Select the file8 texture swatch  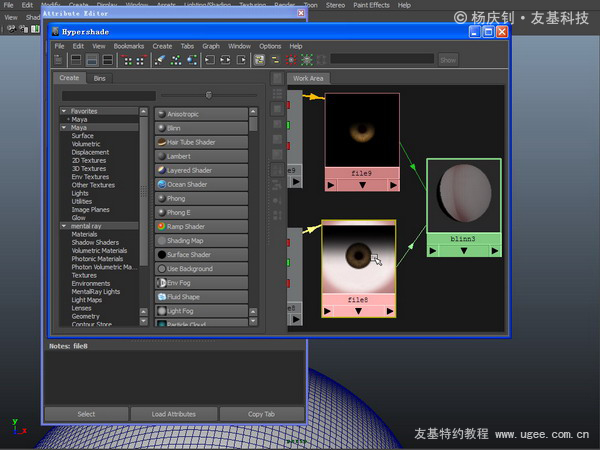pyautogui.click(x=359, y=259)
